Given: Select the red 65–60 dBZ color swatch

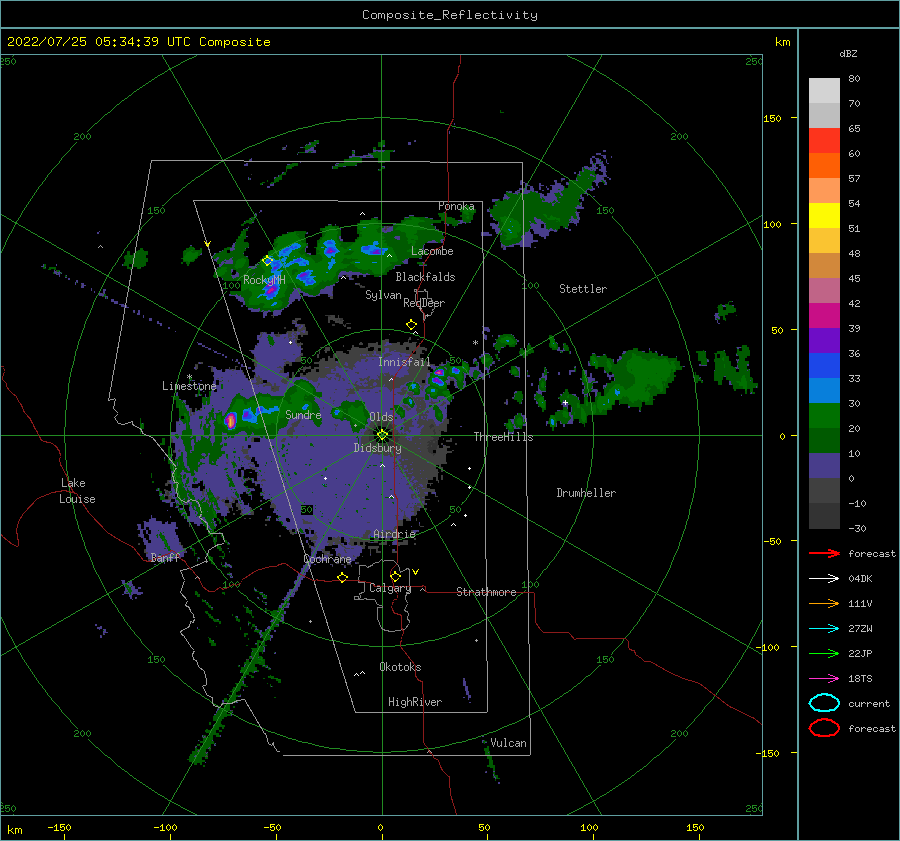Looking at the screenshot, I should click(824, 141).
